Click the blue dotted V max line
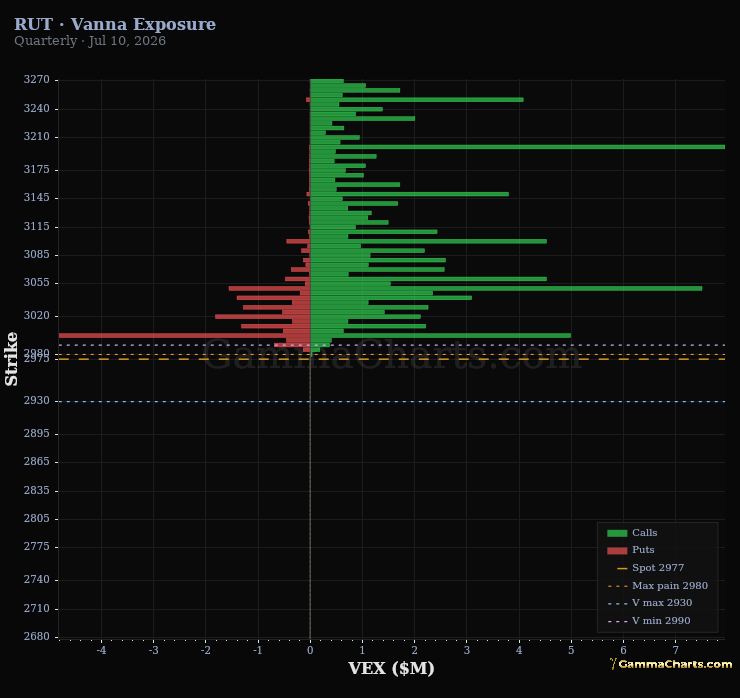Viewport: 740px width, 698px height. [392, 402]
